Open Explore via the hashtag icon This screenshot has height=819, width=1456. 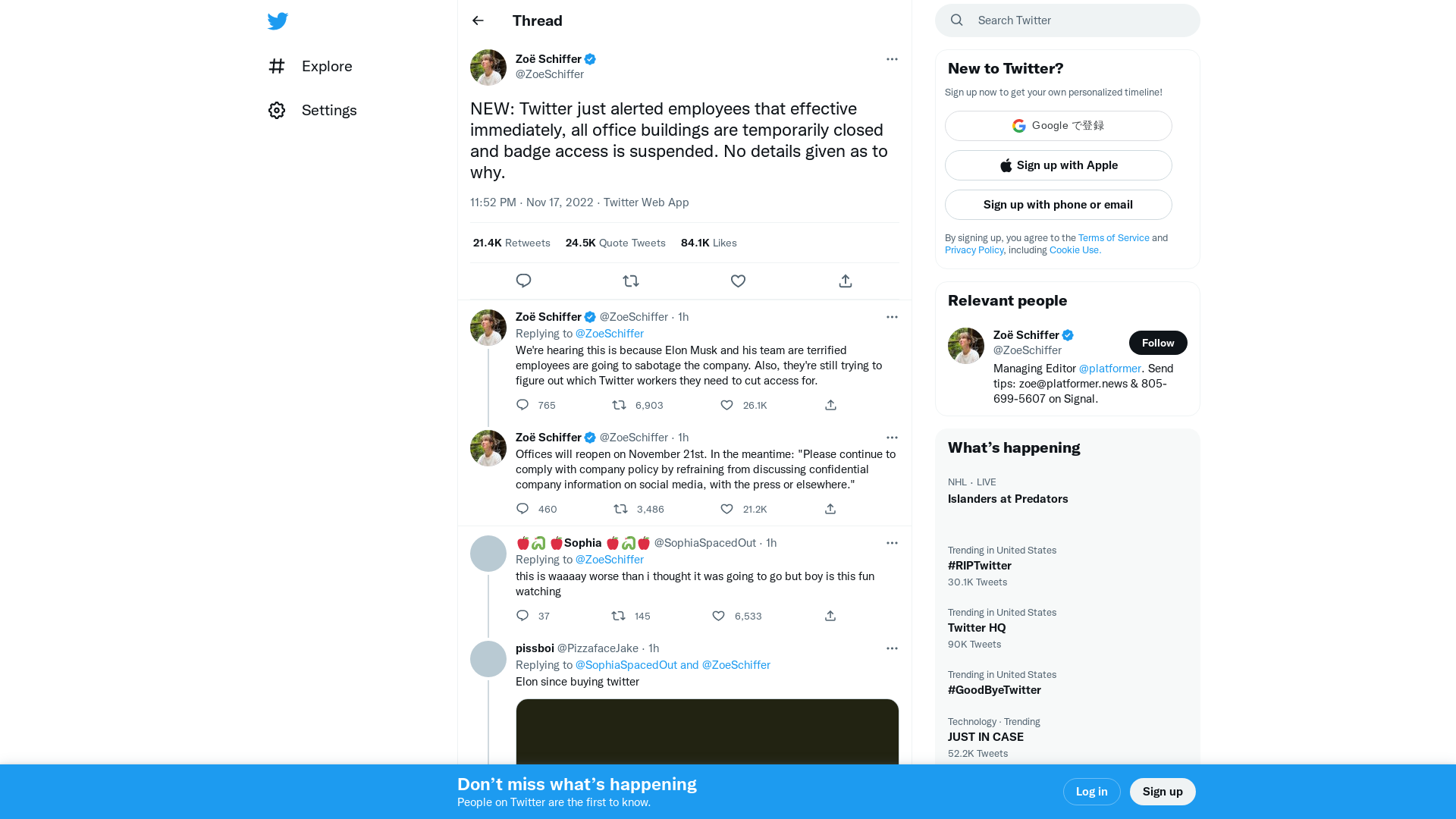coord(277,66)
